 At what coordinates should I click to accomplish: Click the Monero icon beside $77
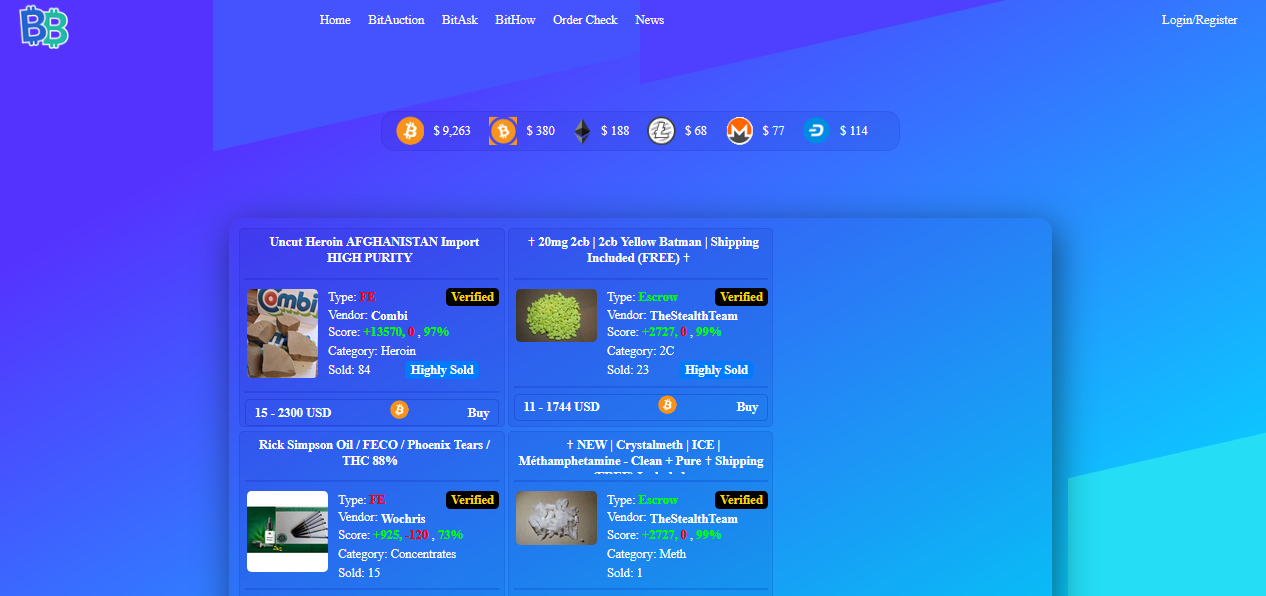739,131
